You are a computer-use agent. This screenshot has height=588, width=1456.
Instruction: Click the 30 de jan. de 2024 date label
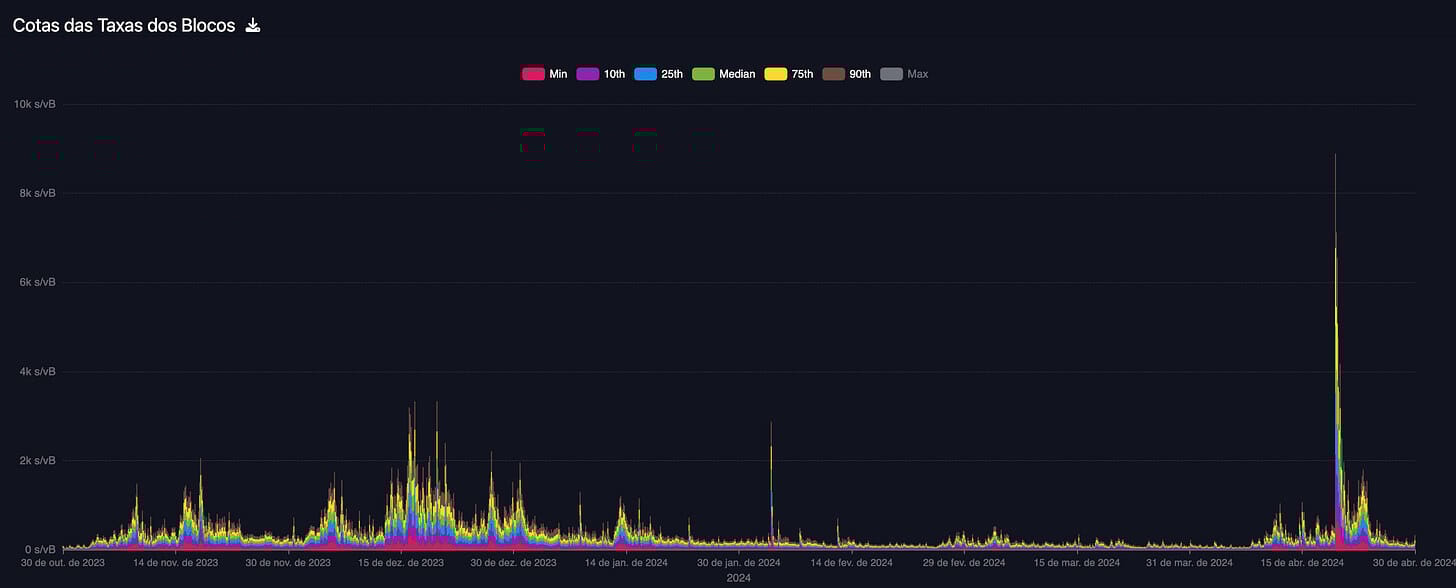pyautogui.click(x=739, y=563)
